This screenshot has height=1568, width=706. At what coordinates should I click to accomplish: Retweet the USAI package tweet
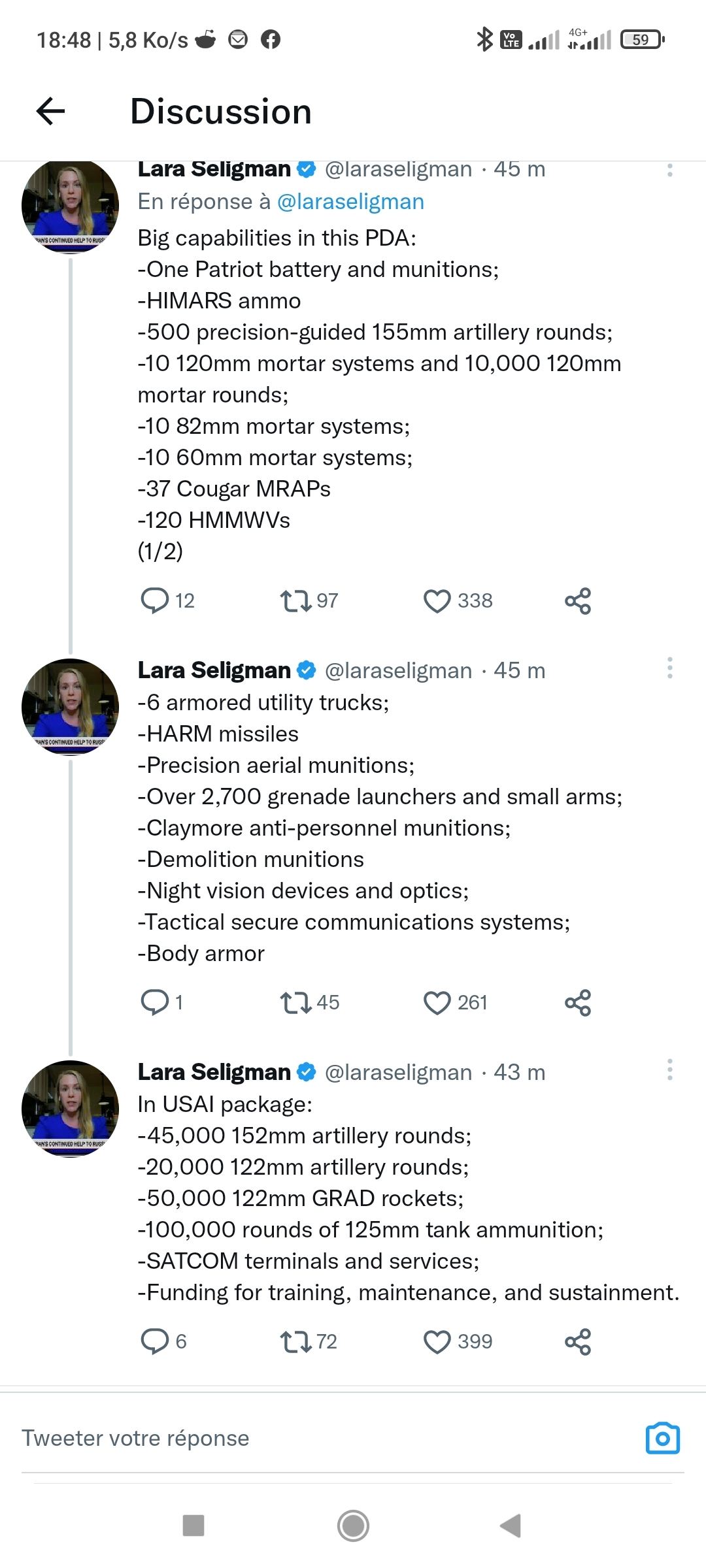click(295, 1341)
